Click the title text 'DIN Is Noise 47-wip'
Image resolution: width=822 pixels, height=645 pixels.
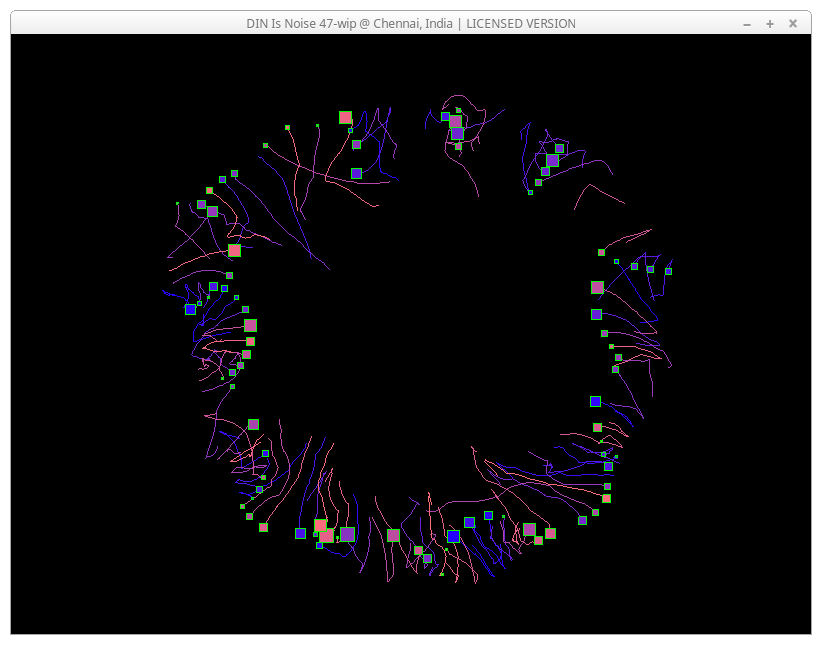click(x=301, y=24)
